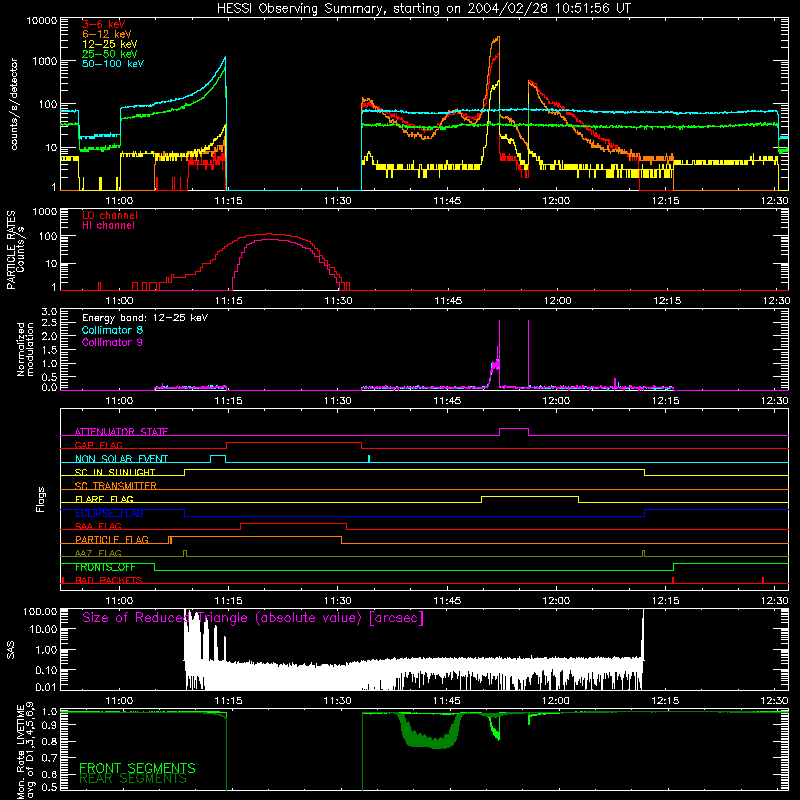Click the 11:30 tick label under particle rates panel
This screenshot has height=800, width=800.
coord(338,301)
